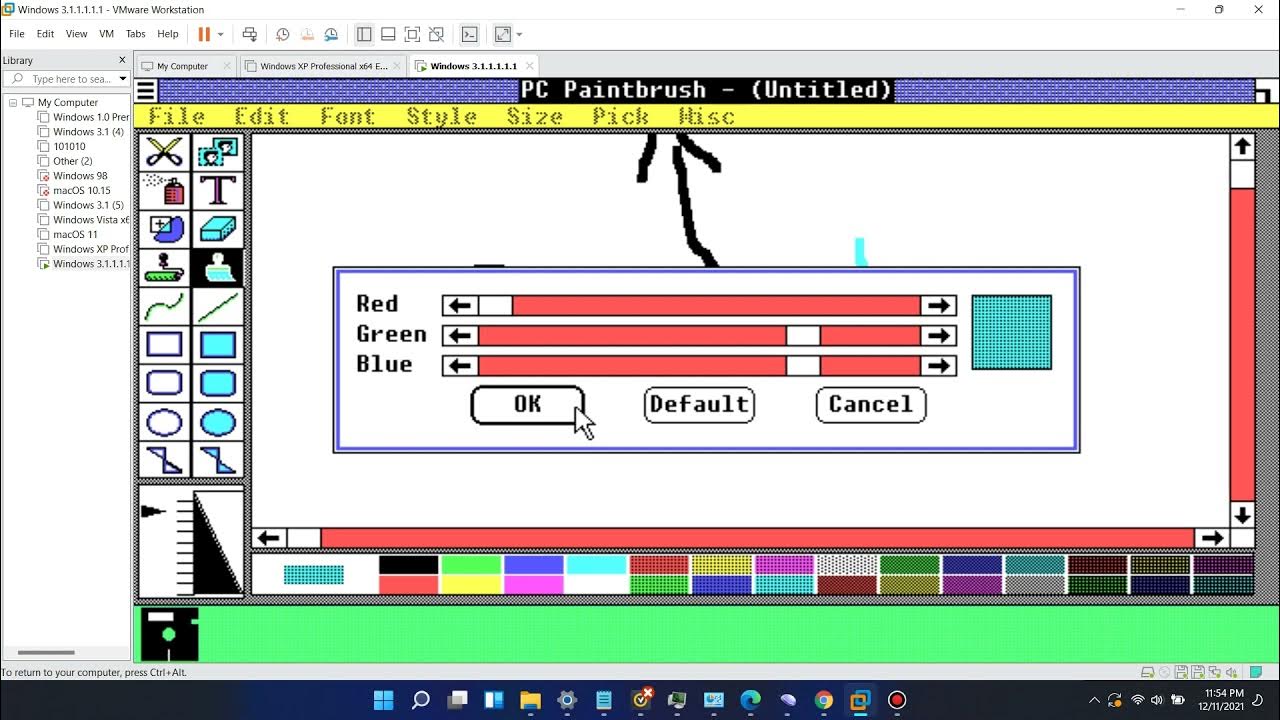
Task: Open the Paintbrush window control menu box
Action: click(x=146, y=91)
